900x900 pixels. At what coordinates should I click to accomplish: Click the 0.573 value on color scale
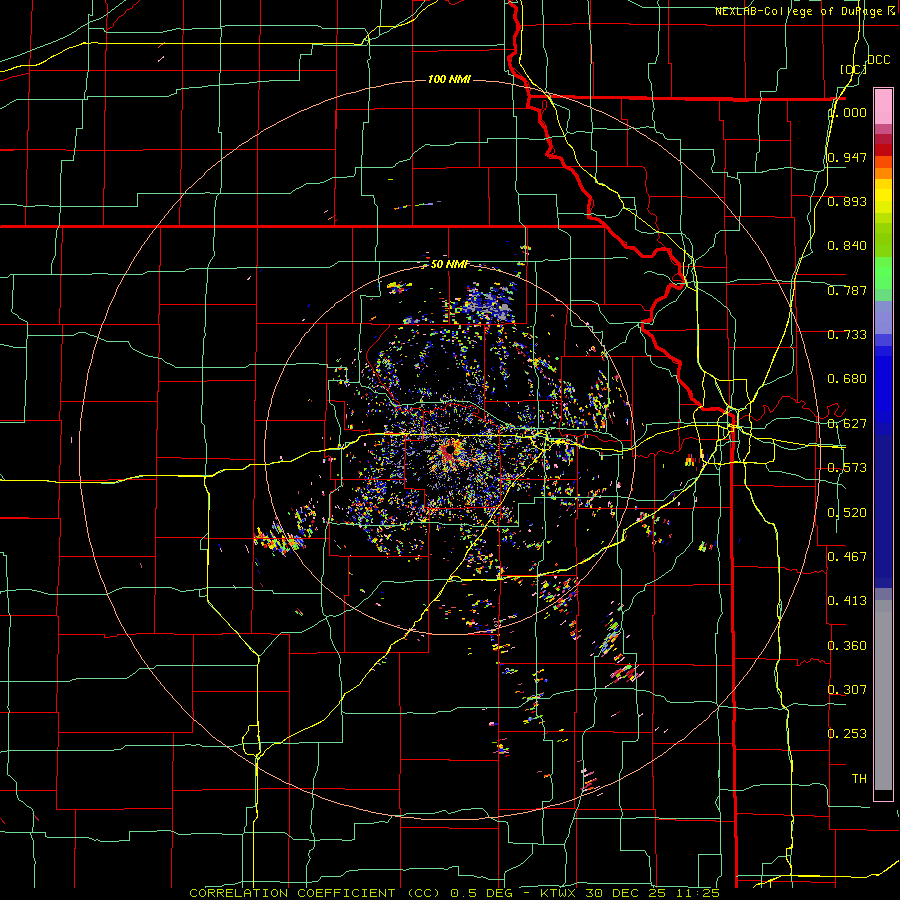[x=847, y=468]
